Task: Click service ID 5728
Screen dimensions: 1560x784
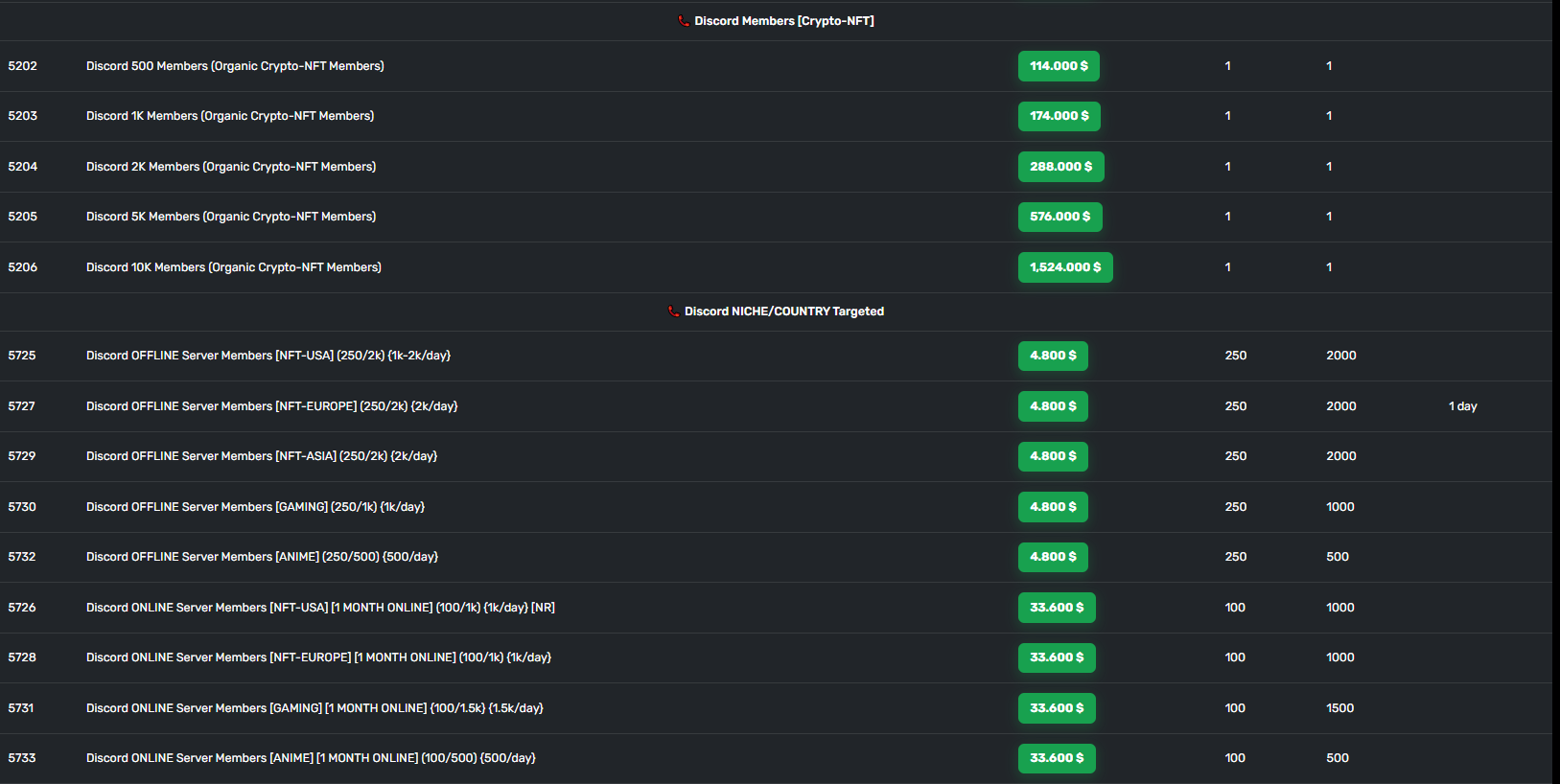Action: (22, 657)
